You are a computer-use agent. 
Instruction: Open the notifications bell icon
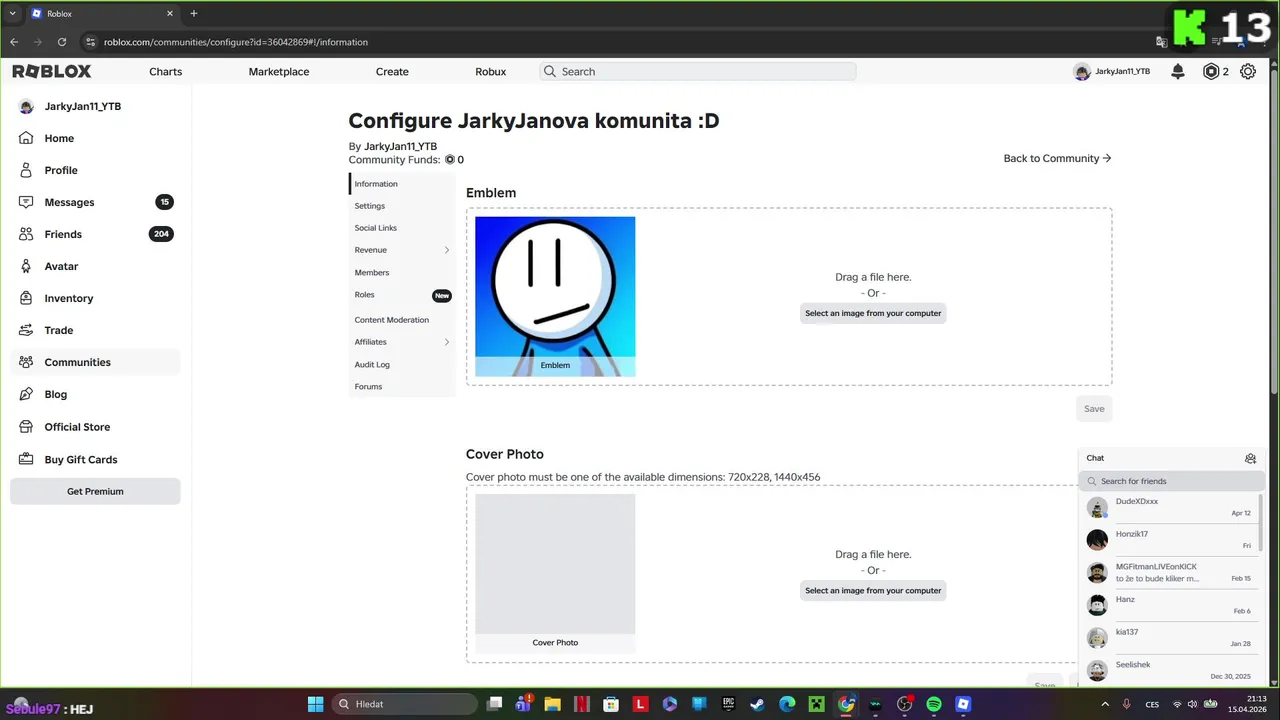(x=1178, y=72)
